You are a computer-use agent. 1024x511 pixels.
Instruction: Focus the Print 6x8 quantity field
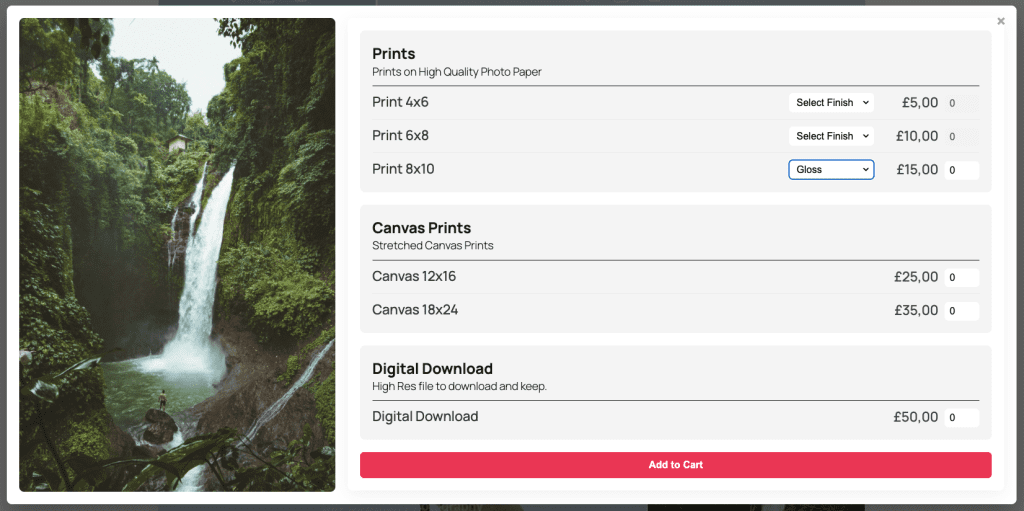pyautogui.click(x=961, y=136)
